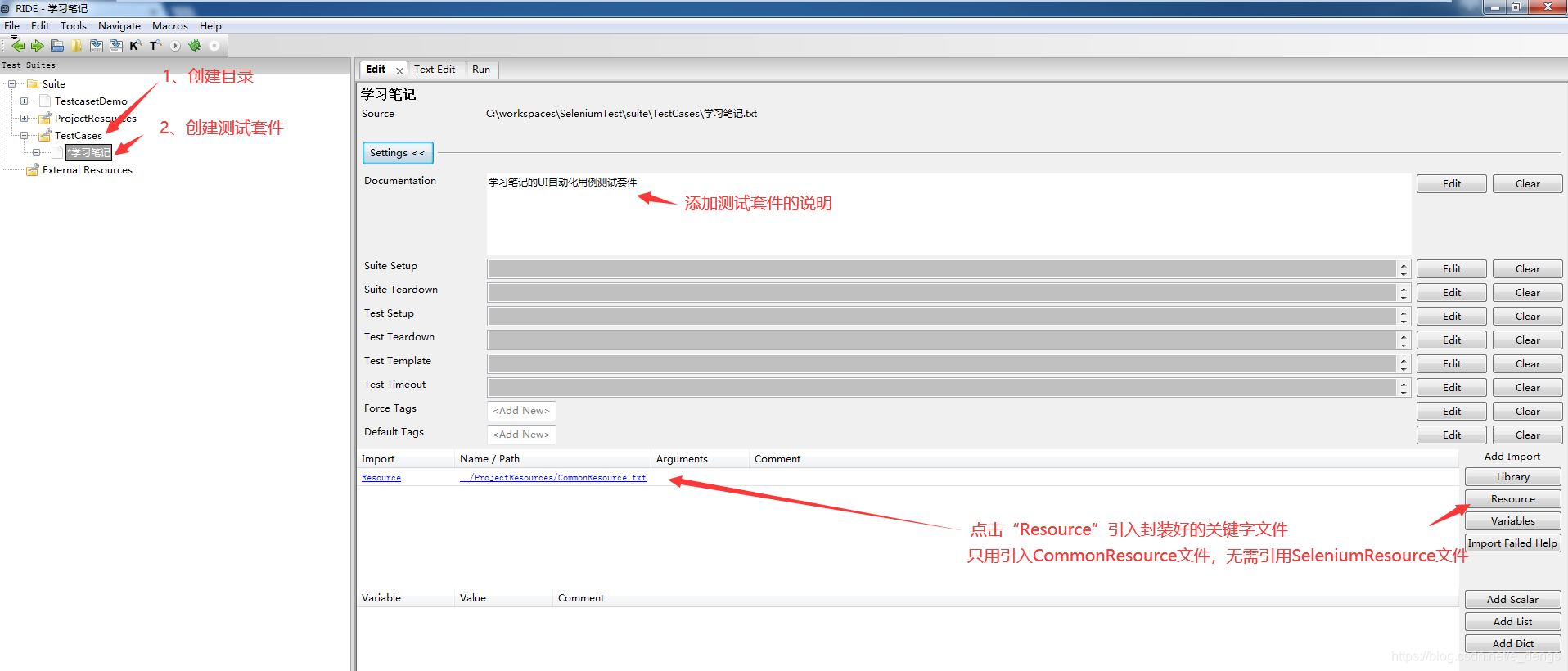Click the External Resources folder icon

(33, 170)
